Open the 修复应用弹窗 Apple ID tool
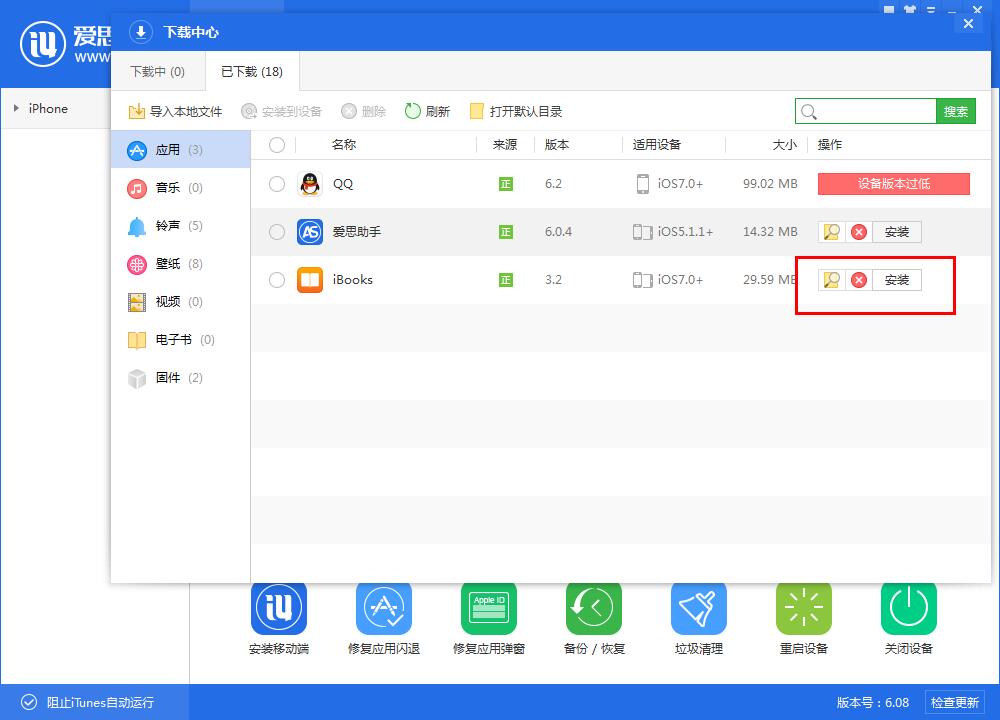This screenshot has width=1000, height=720. (489, 608)
